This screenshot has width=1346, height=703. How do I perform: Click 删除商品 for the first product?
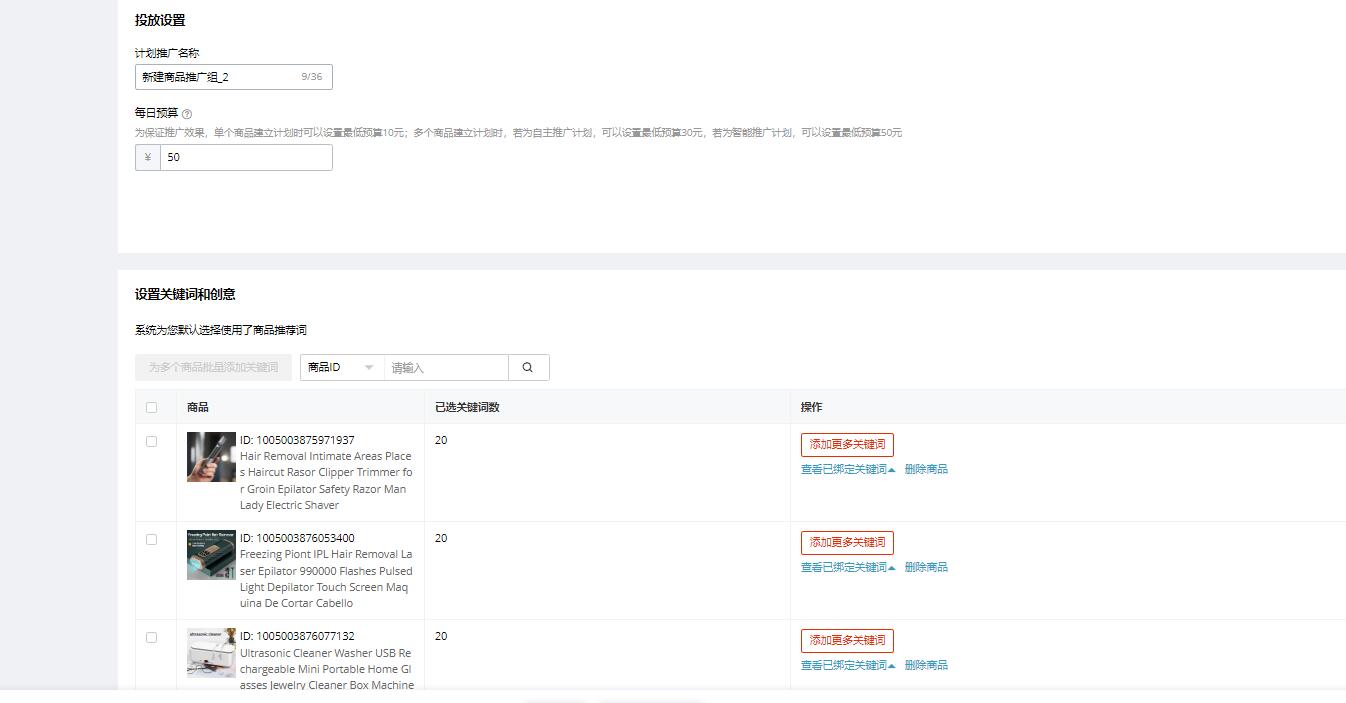[926, 468]
